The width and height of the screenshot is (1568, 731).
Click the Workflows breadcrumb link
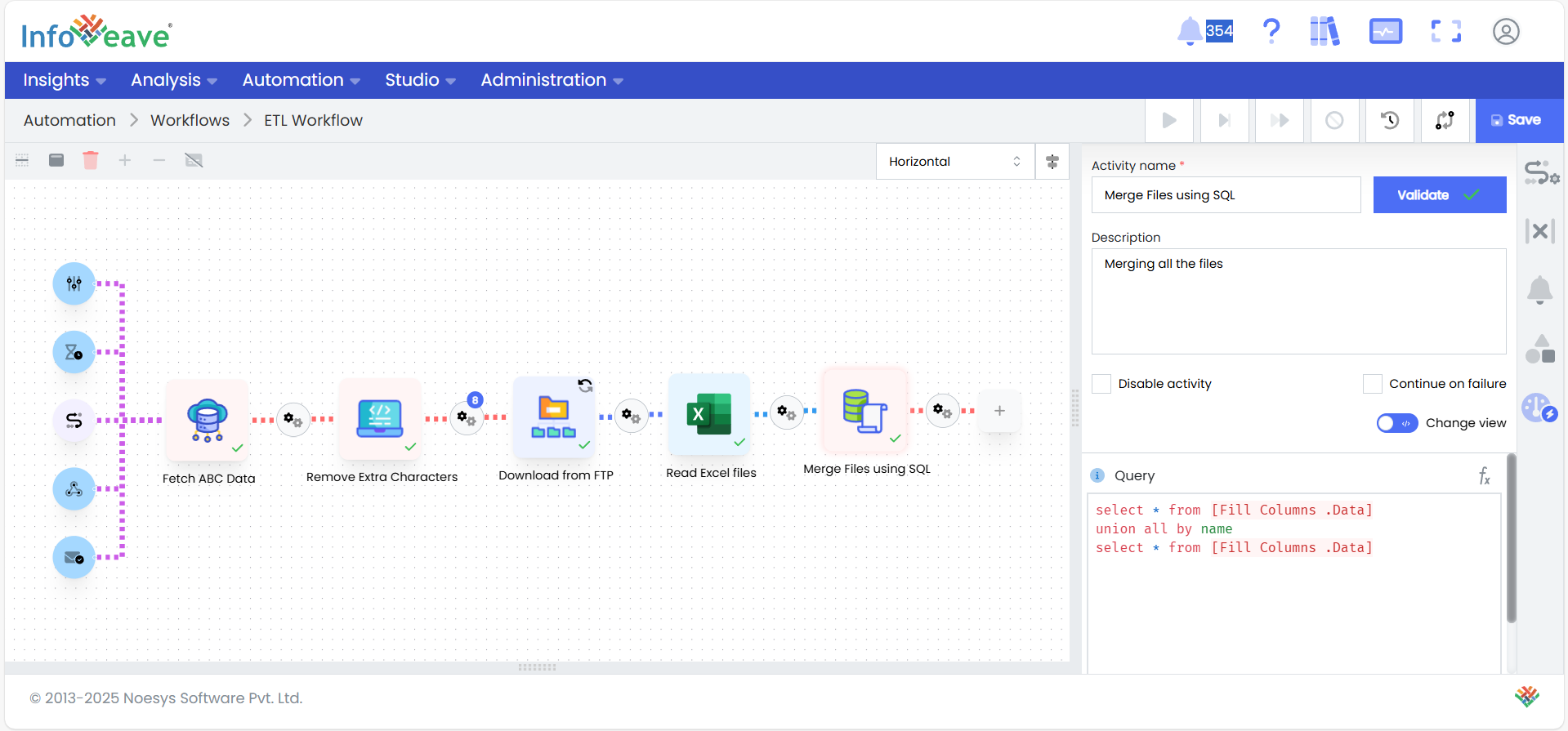[190, 121]
